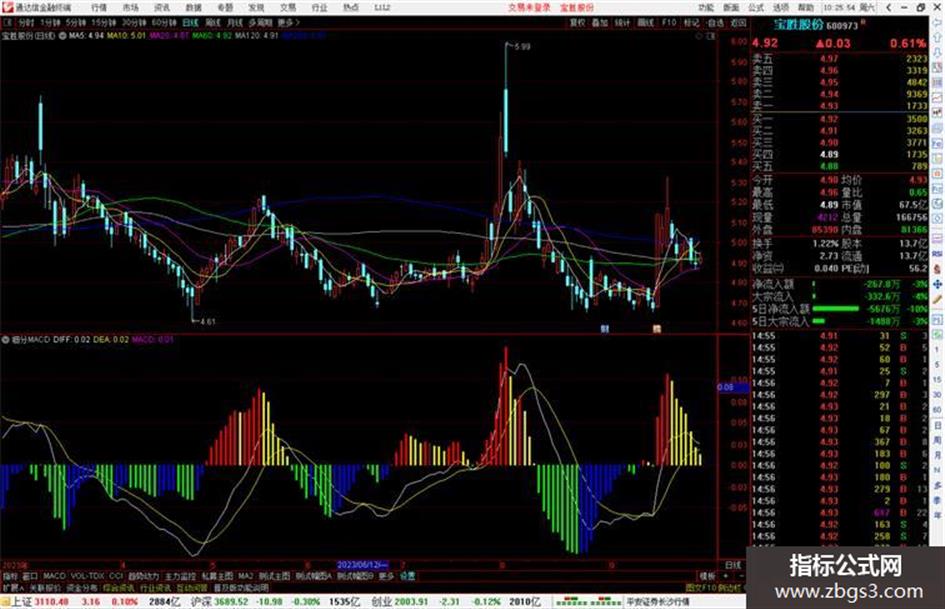
Task: Click the 复权 toolbar button
Action: click(577, 22)
